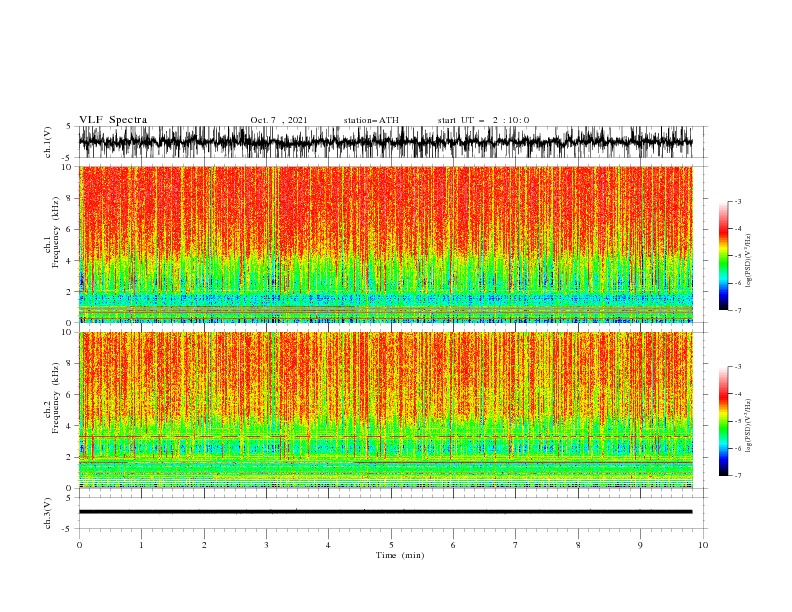Screen dimensions: 792x612
Task: Click time-axis tick label "9"
Action: tap(640, 545)
